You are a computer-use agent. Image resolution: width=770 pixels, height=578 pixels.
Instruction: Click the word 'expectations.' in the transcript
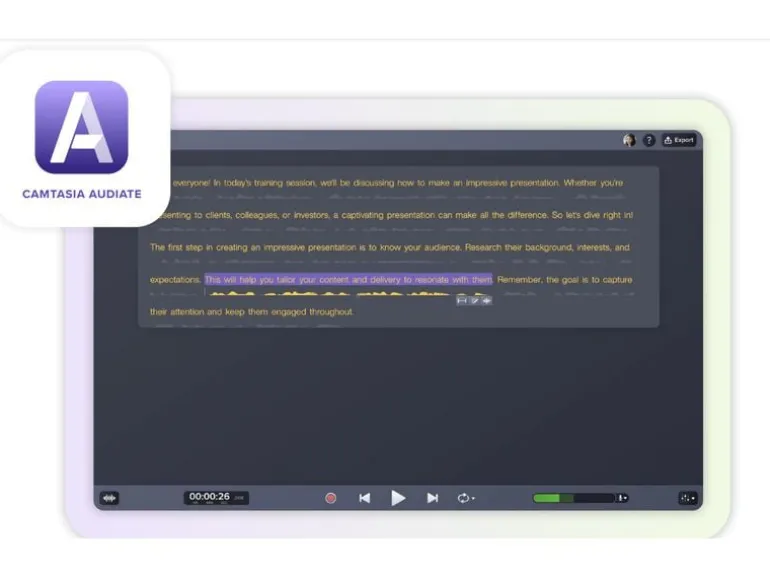point(176,280)
